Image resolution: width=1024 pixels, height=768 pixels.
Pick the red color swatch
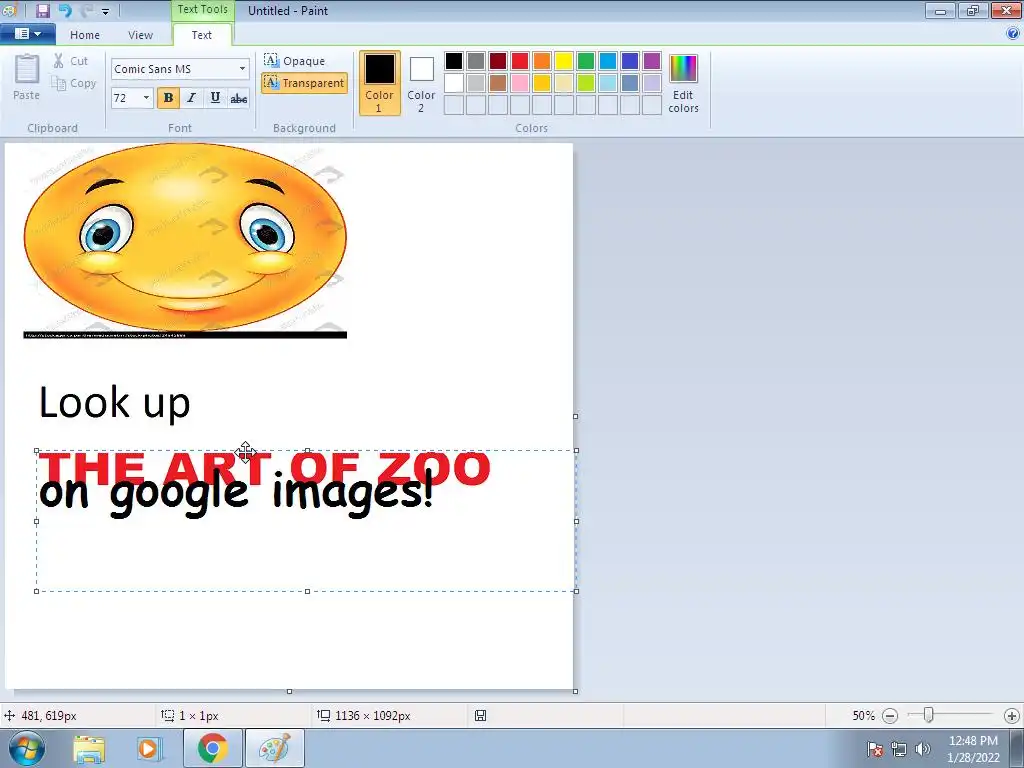(x=520, y=61)
